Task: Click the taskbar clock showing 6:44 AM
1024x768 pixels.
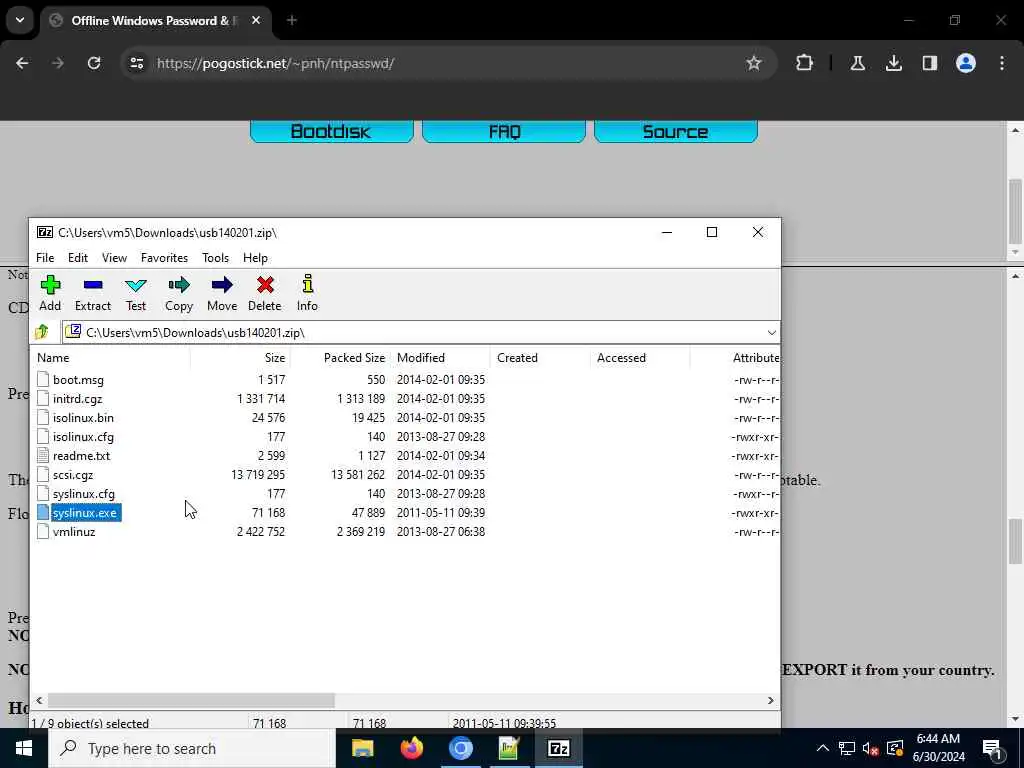Action: click(938, 748)
